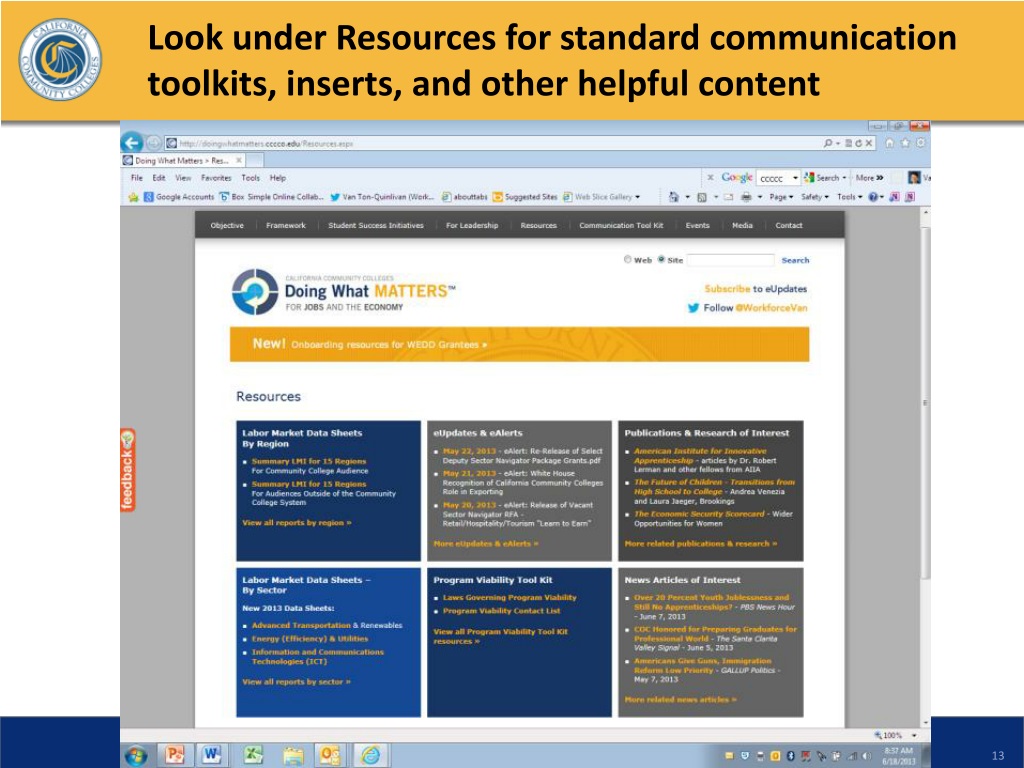Open the Student Success Initiatives nav item
The image size is (1024, 768).
(376, 225)
